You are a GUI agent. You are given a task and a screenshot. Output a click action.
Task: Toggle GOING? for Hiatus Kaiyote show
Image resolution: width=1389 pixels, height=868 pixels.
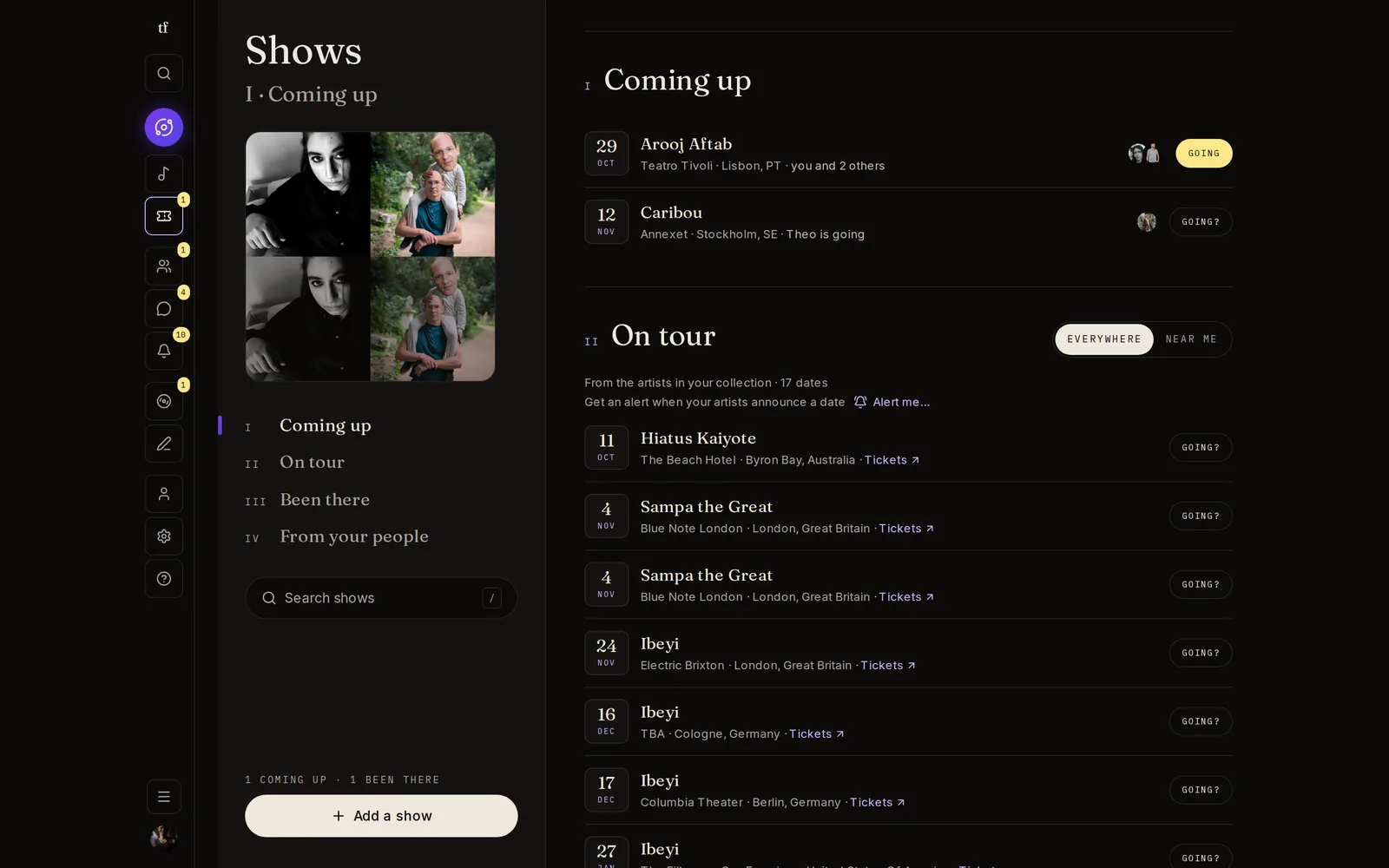coord(1200,448)
